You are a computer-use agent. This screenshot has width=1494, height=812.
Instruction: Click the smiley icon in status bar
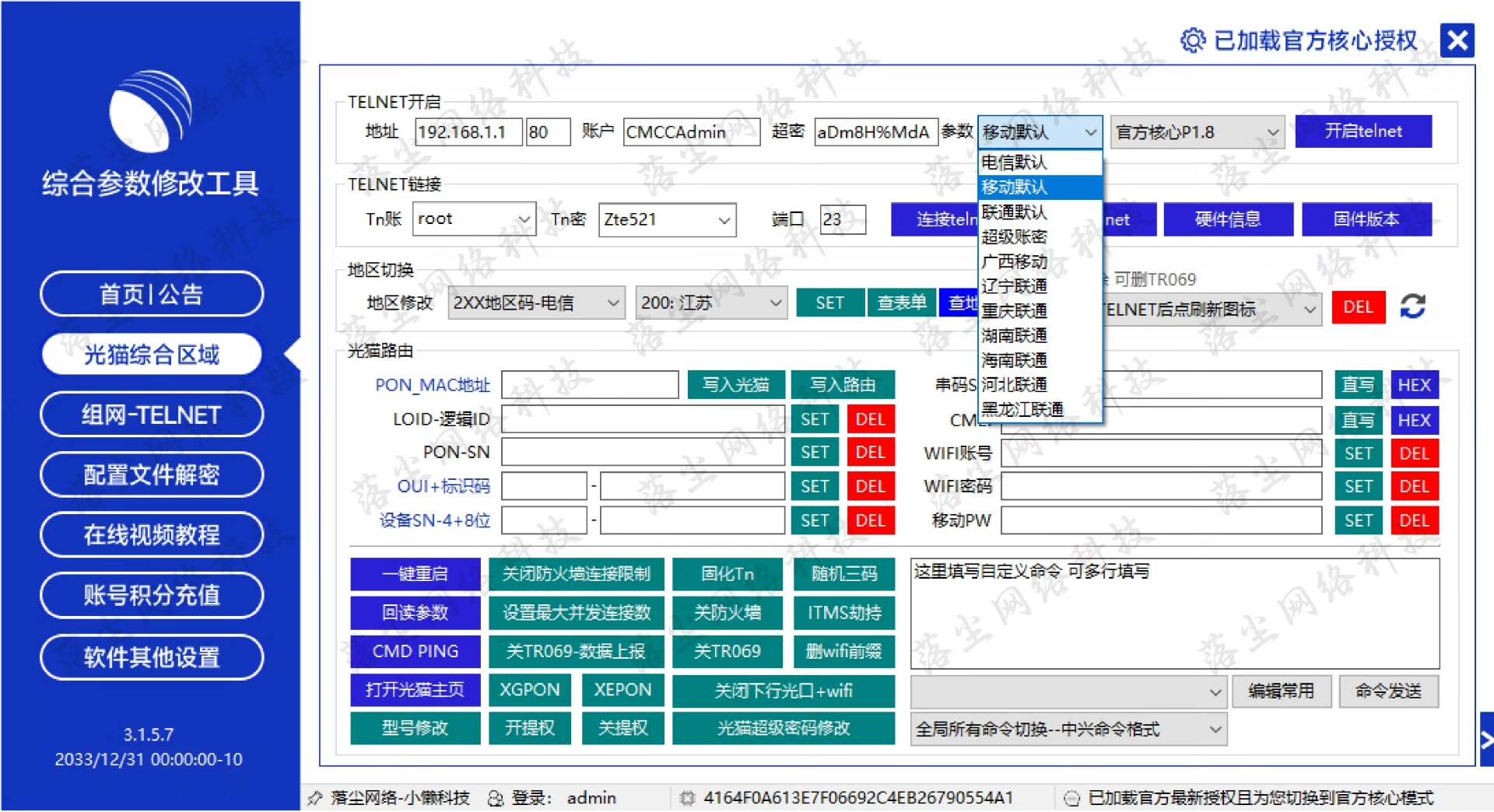click(1071, 798)
